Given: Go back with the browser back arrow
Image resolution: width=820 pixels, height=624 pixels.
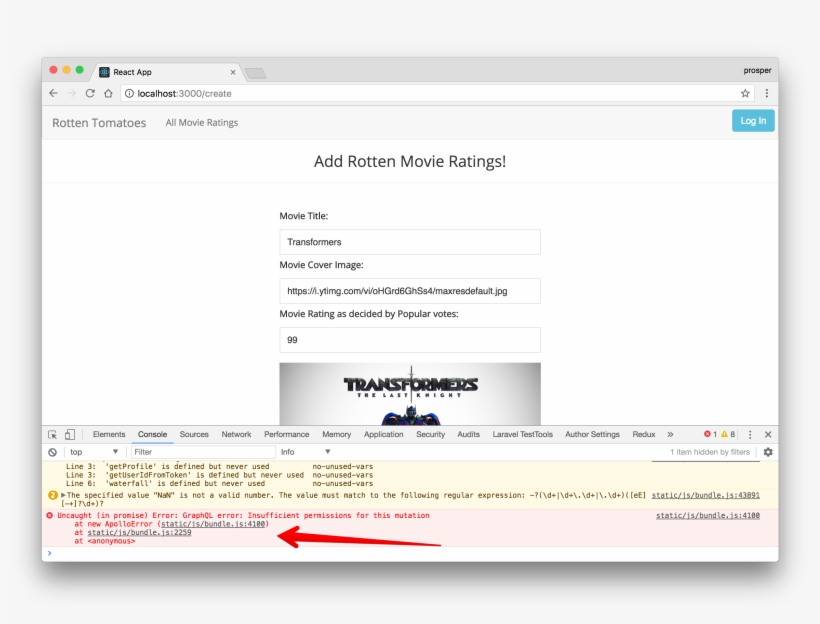Looking at the screenshot, I should point(53,93).
